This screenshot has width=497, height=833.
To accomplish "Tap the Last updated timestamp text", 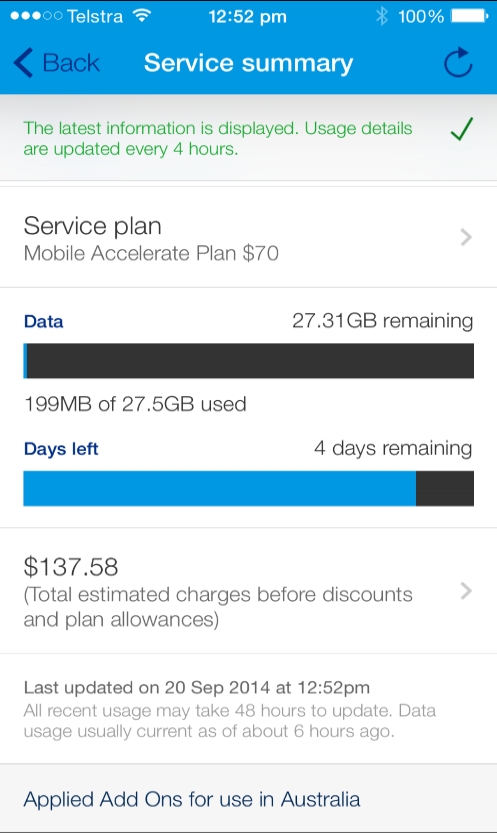I will coord(196,687).
